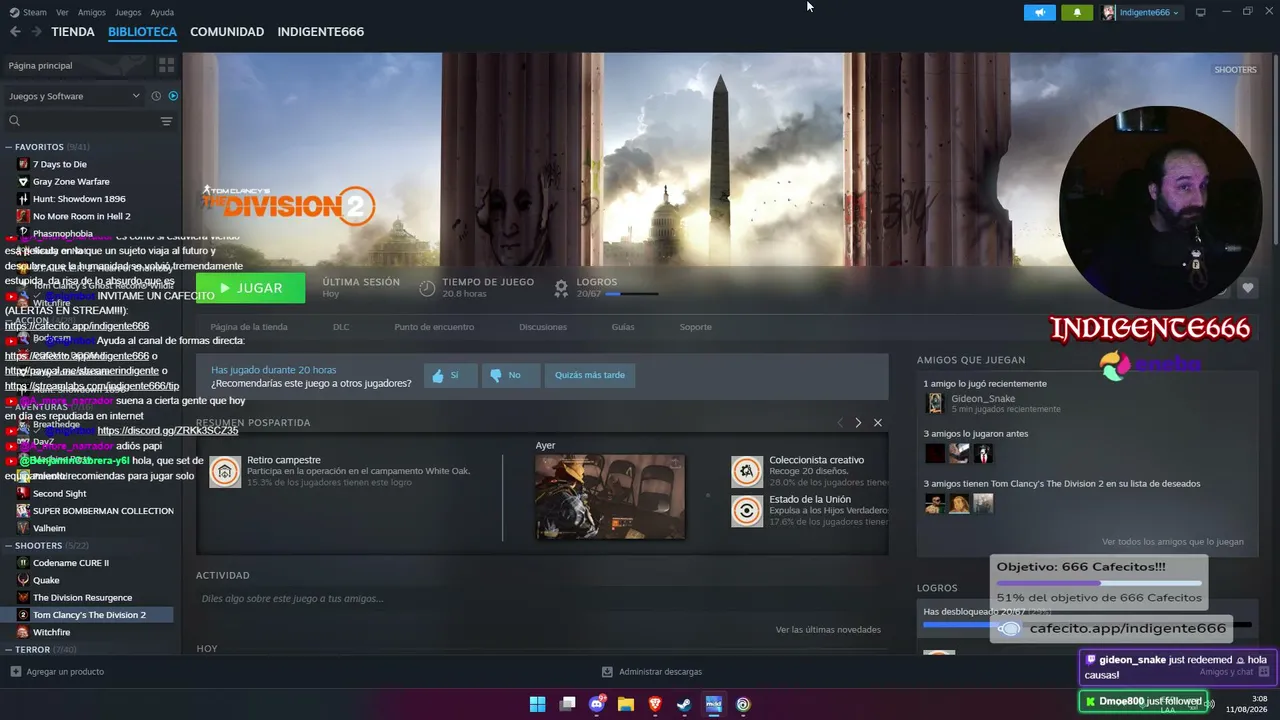This screenshot has width=1280, height=720.
Task: Open the Juegos y Software dropdown
Action: [75, 96]
